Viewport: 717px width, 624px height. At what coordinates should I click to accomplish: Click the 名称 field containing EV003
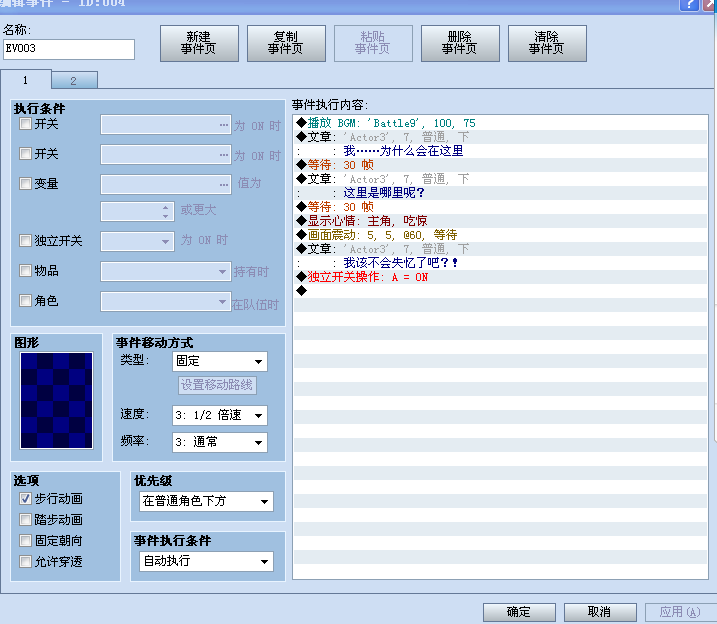(69, 49)
